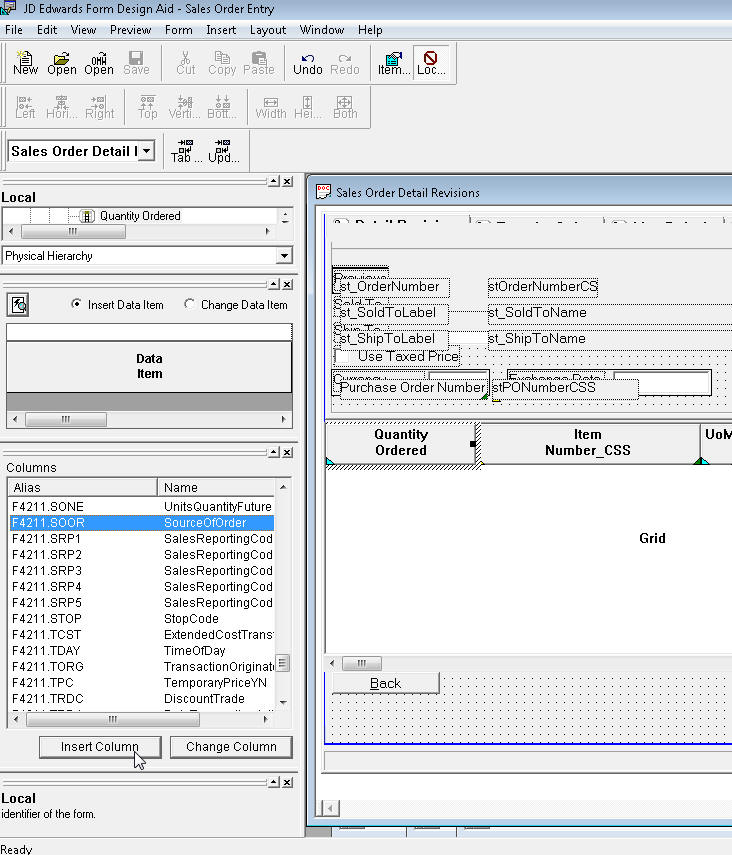Select the F4211.SOOR SourceOfOrder row

click(x=142, y=522)
